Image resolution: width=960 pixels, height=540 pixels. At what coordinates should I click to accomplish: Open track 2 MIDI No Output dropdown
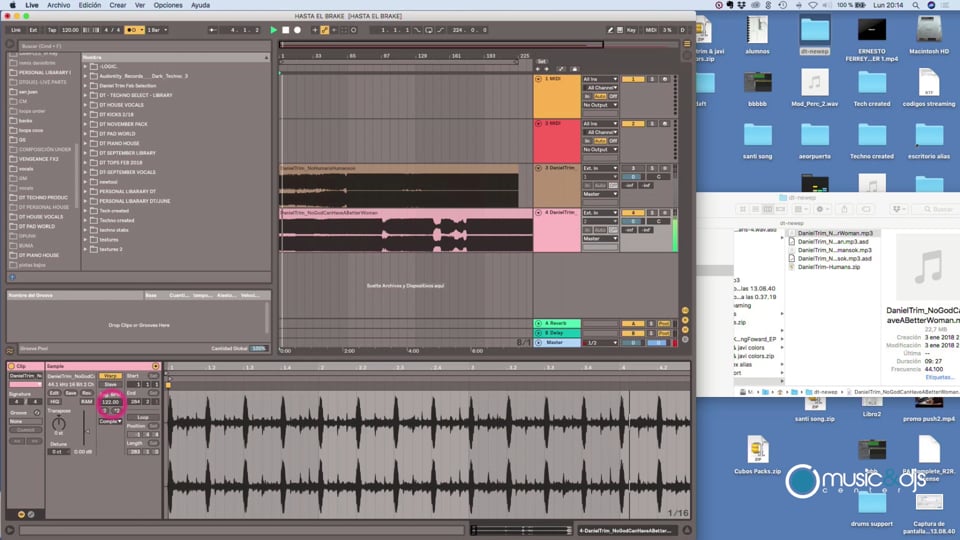coord(600,149)
